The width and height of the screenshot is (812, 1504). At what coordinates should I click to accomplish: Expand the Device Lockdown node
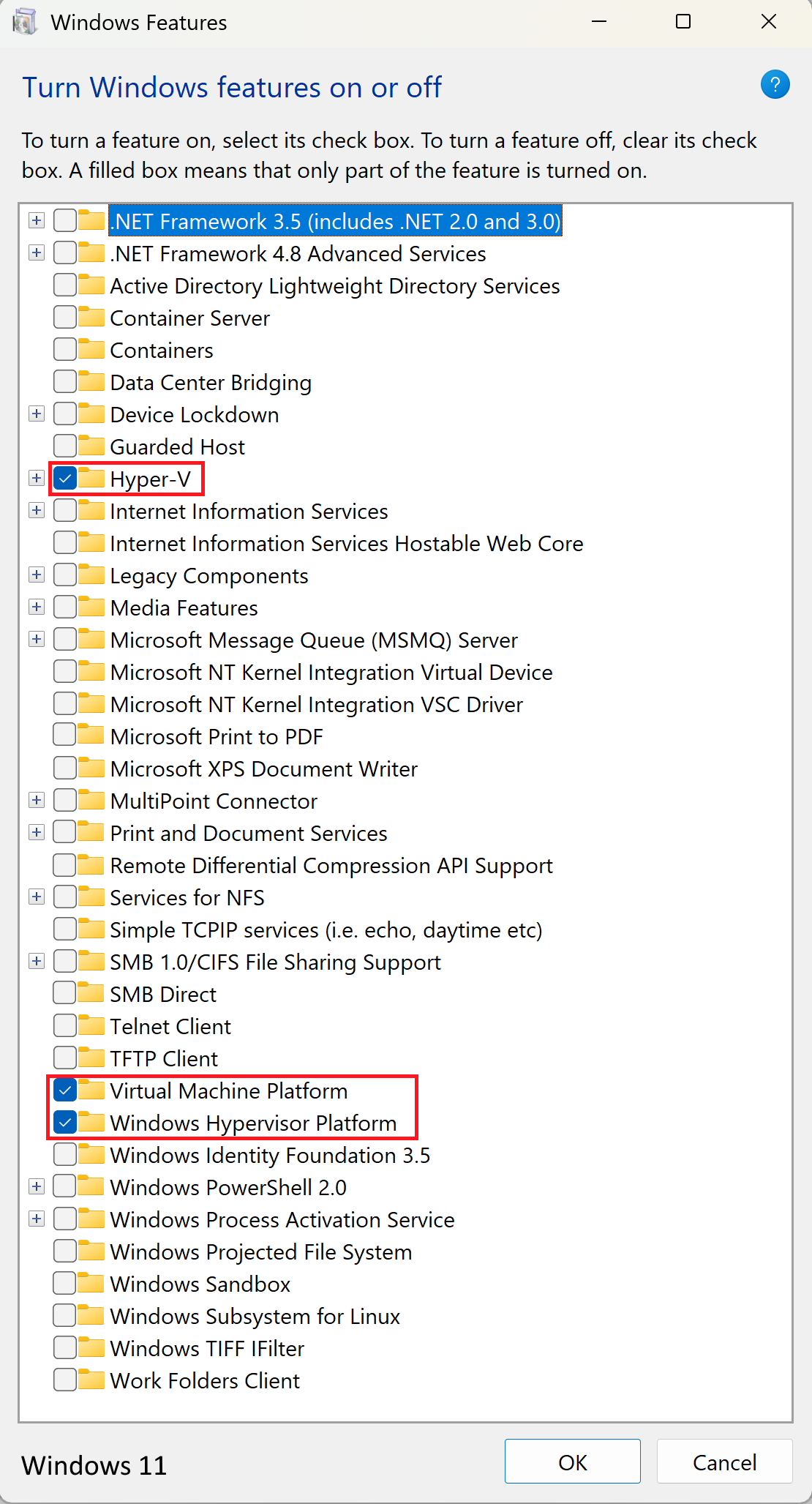(37, 414)
